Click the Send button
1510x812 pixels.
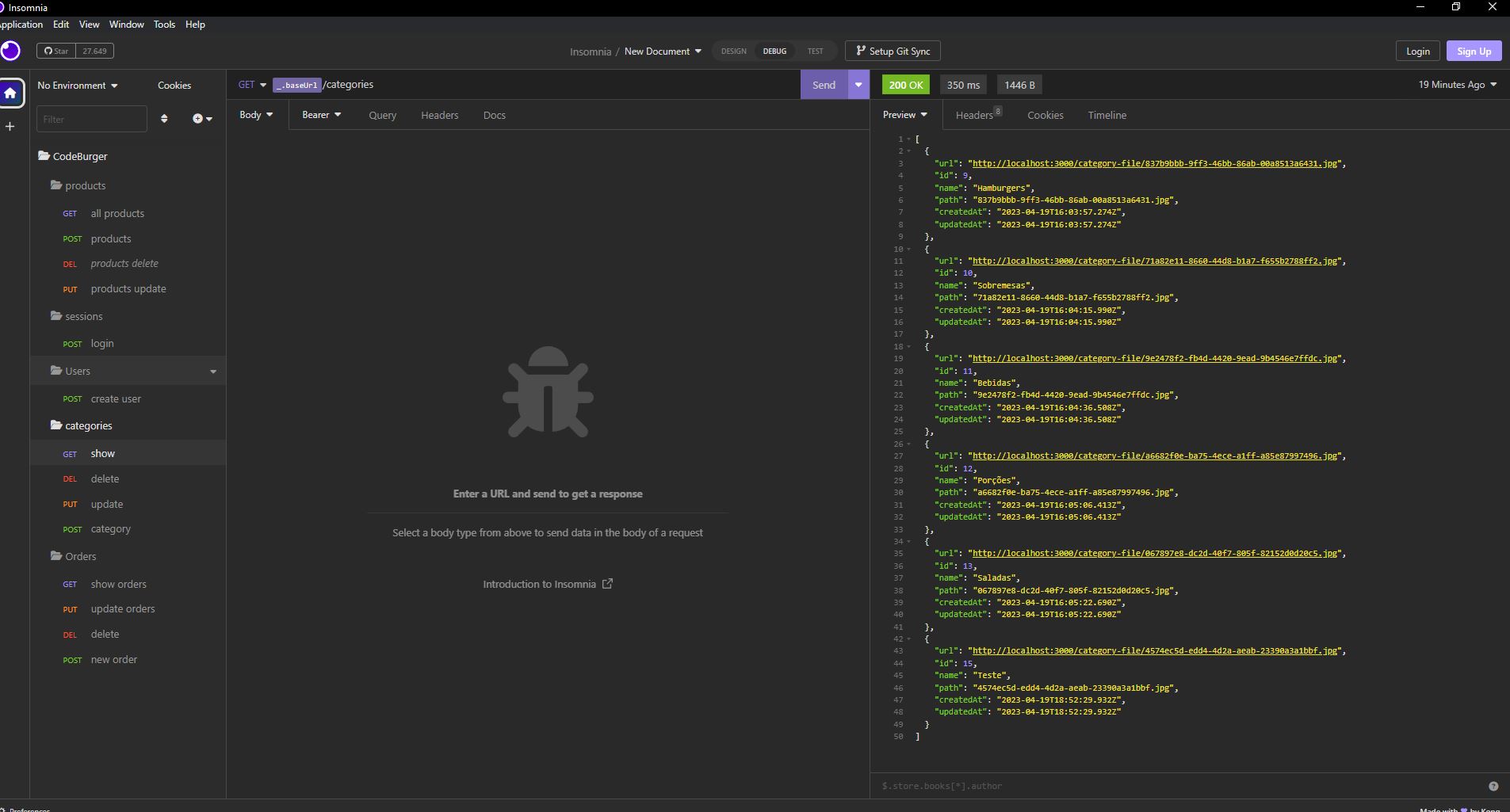point(824,85)
